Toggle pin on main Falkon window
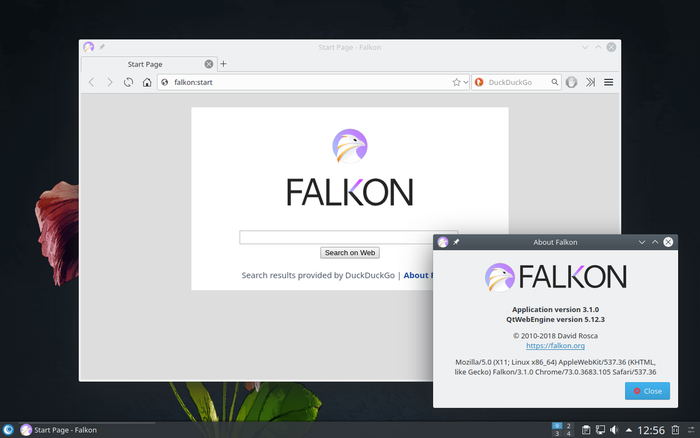This screenshot has height=438, width=700. tap(102, 47)
